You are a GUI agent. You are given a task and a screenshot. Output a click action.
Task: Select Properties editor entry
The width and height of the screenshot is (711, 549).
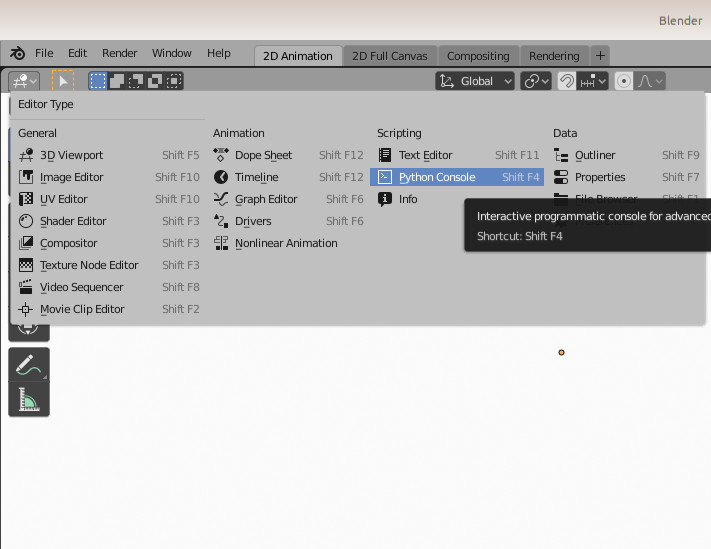point(627,177)
